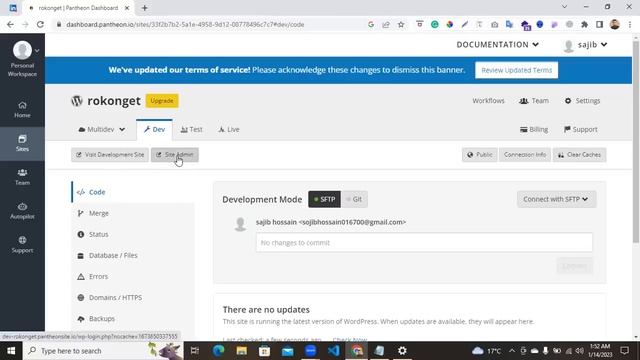This screenshot has height=360, width=640.
Task: Select Code in the Dev side menu
Action: tap(132, 192)
